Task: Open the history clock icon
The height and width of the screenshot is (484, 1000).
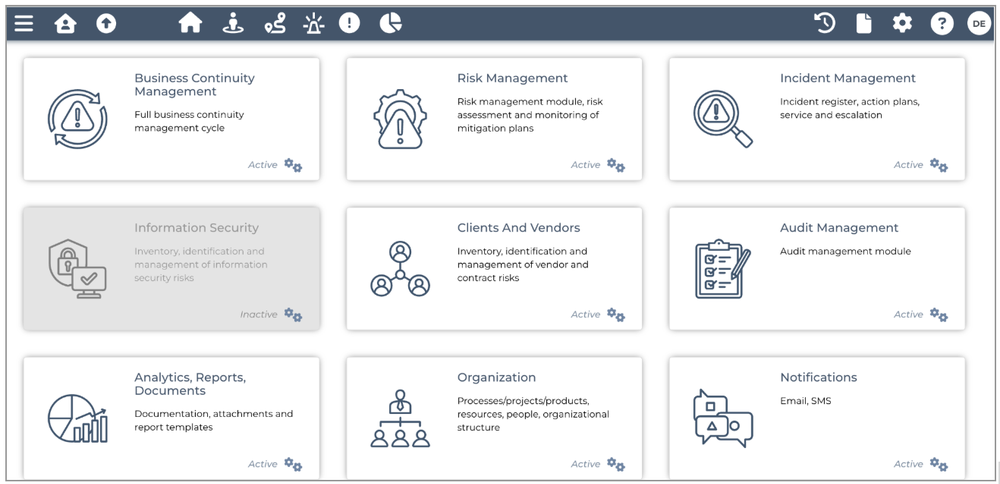Action: [825, 23]
